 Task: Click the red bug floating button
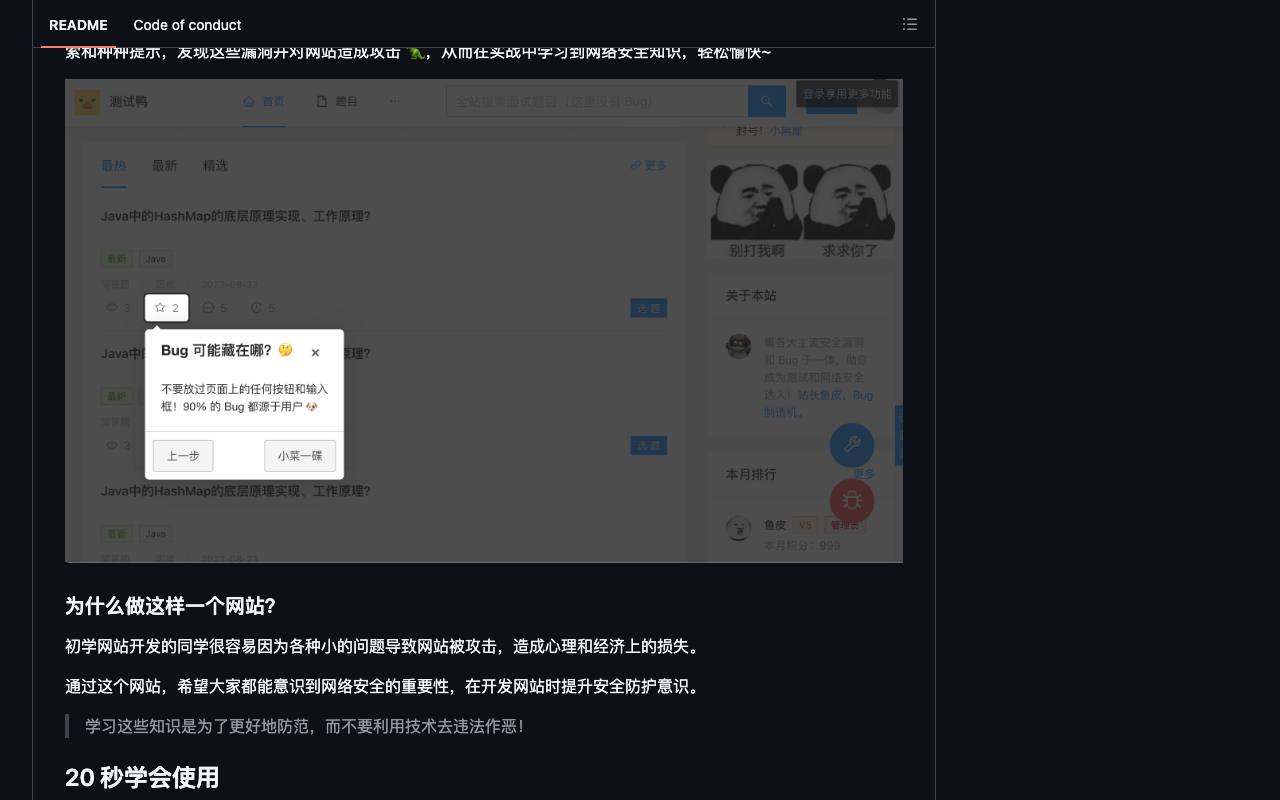tap(852, 501)
